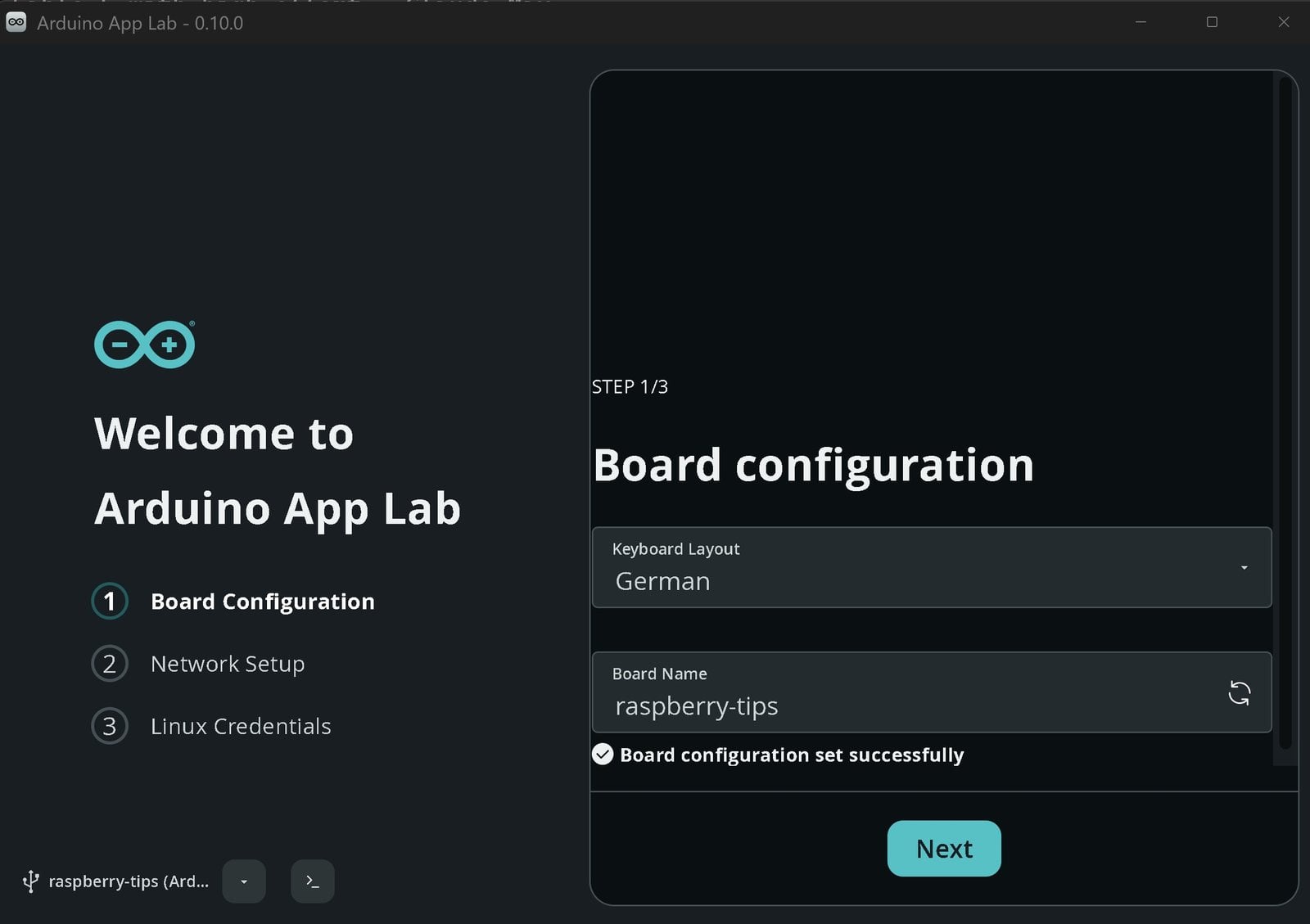This screenshot has width=1310, height=924.
Task: Edit the Board Name field
Action: pyautogui.click(x=932, y=692)
